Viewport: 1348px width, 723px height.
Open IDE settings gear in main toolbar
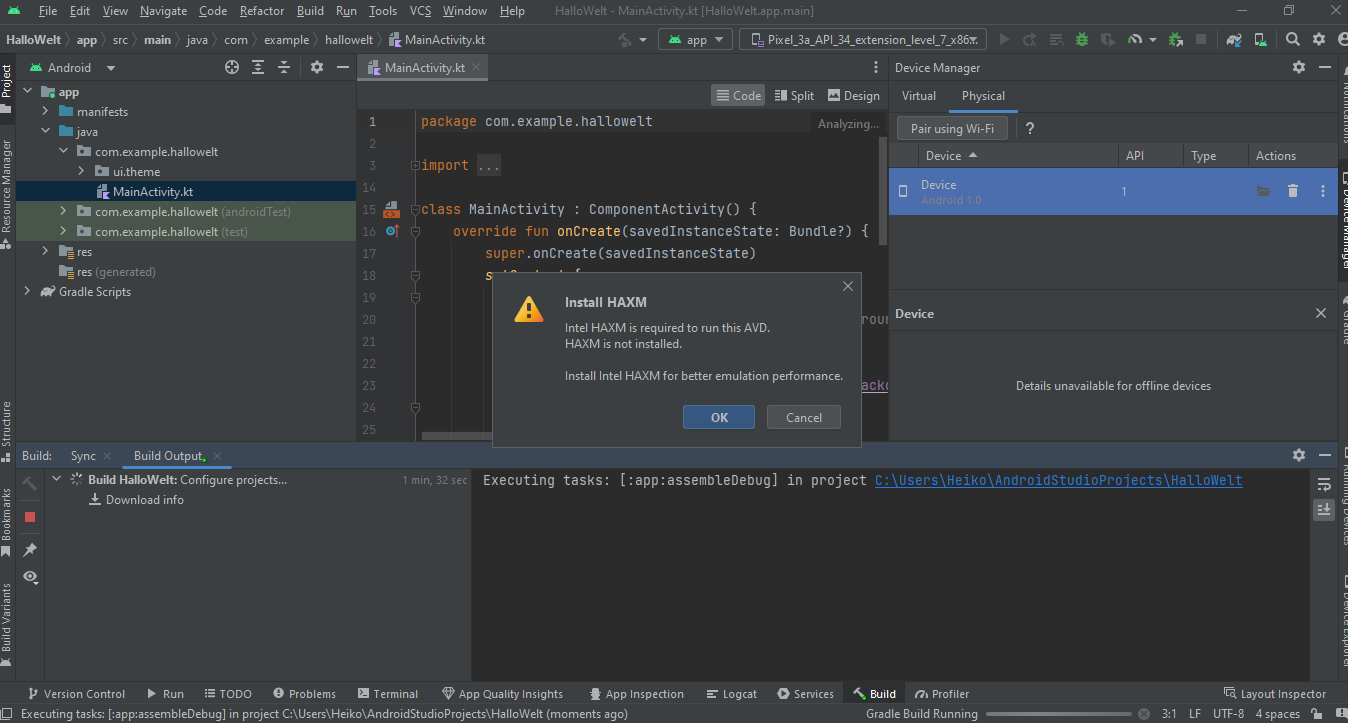pyautogui.click(x=1319, y=40)
